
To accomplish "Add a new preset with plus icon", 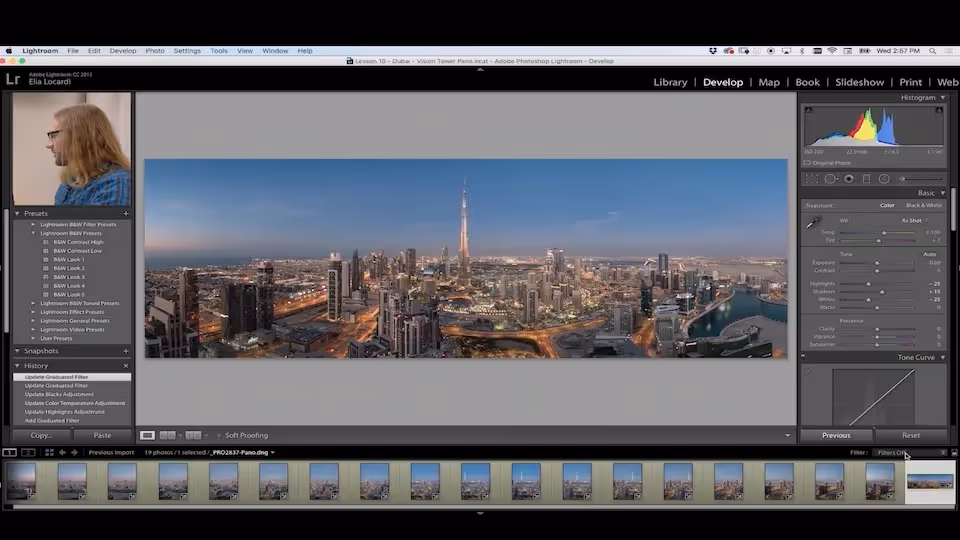I will pyautogui.click(x=125, y=213).
